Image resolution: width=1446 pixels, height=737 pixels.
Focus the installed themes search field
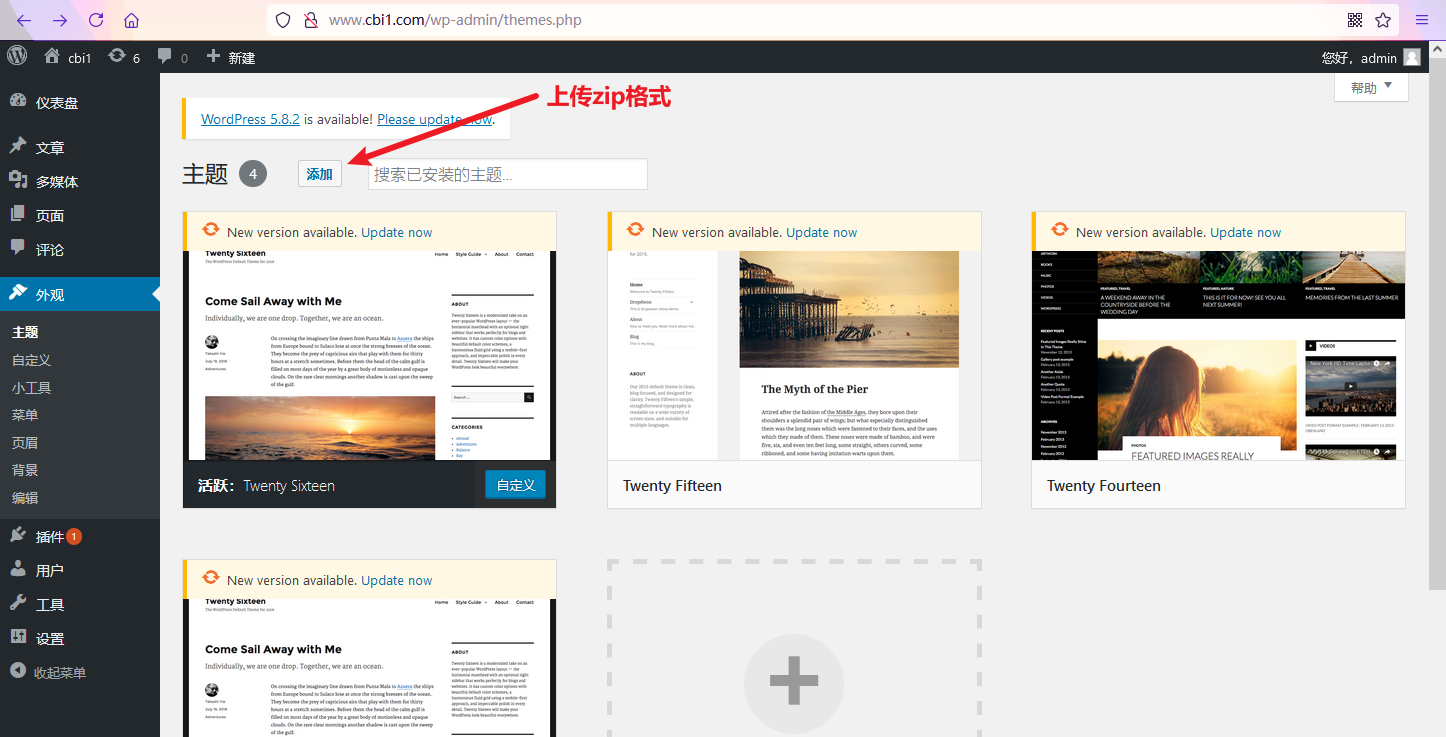[x=508, y=174]
